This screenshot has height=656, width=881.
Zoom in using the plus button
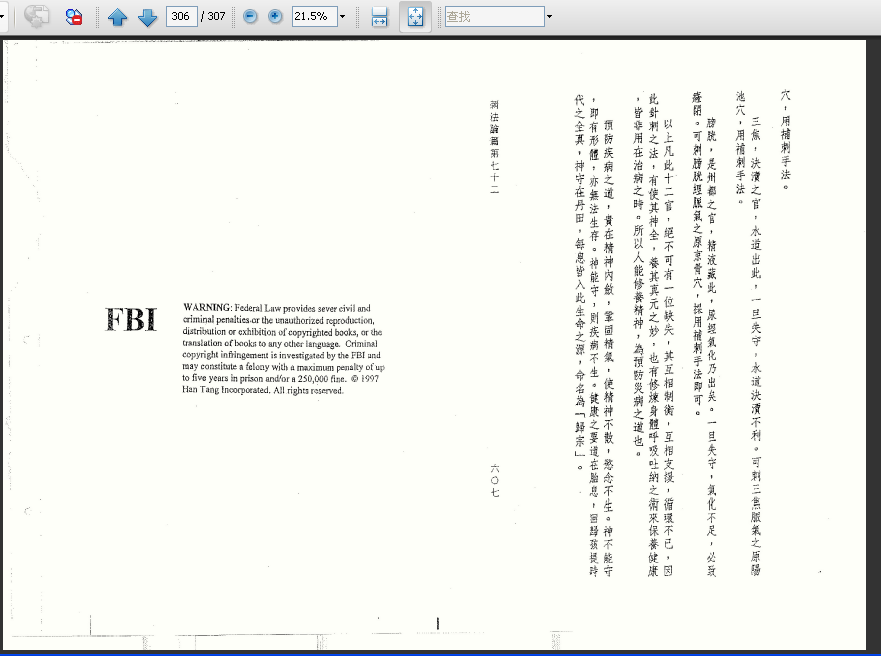click(274, 17)
